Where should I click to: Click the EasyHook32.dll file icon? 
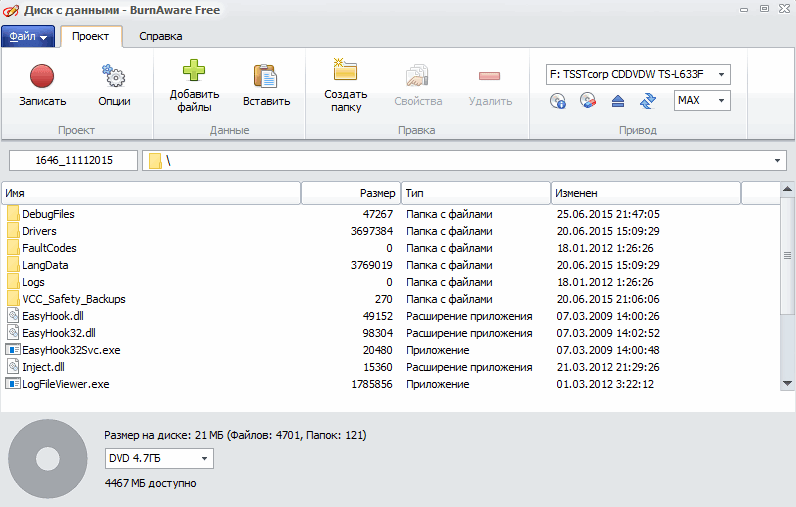(13, 333)
